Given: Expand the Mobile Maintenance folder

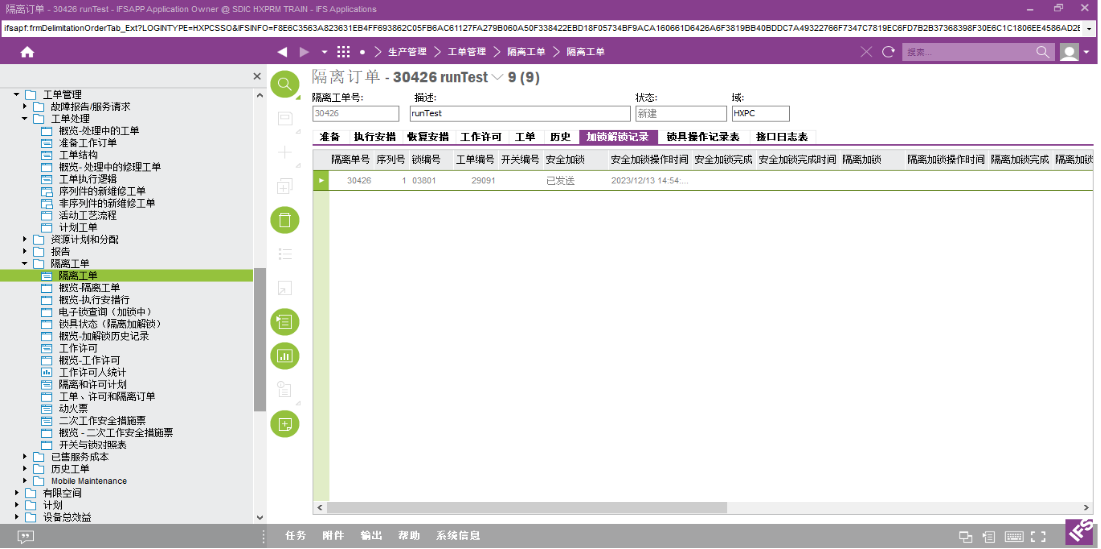Looking at the screenshot, I should [25, 481].
